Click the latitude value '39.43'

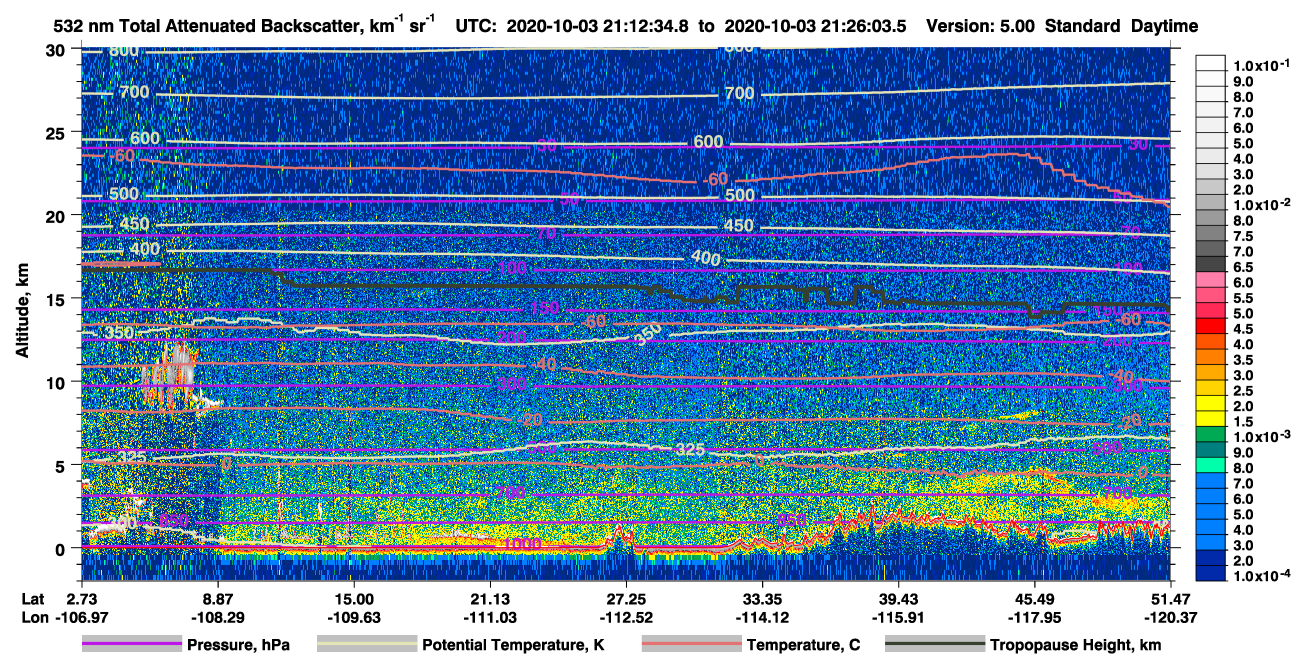coord(899,598)
